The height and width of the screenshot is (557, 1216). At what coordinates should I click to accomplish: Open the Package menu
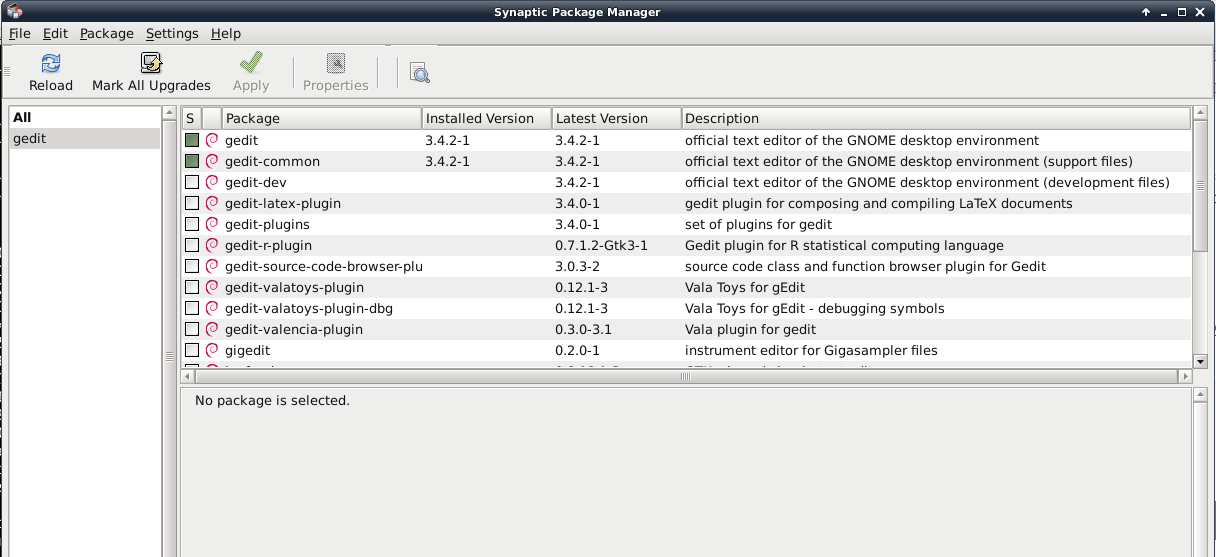pos(106,33)
